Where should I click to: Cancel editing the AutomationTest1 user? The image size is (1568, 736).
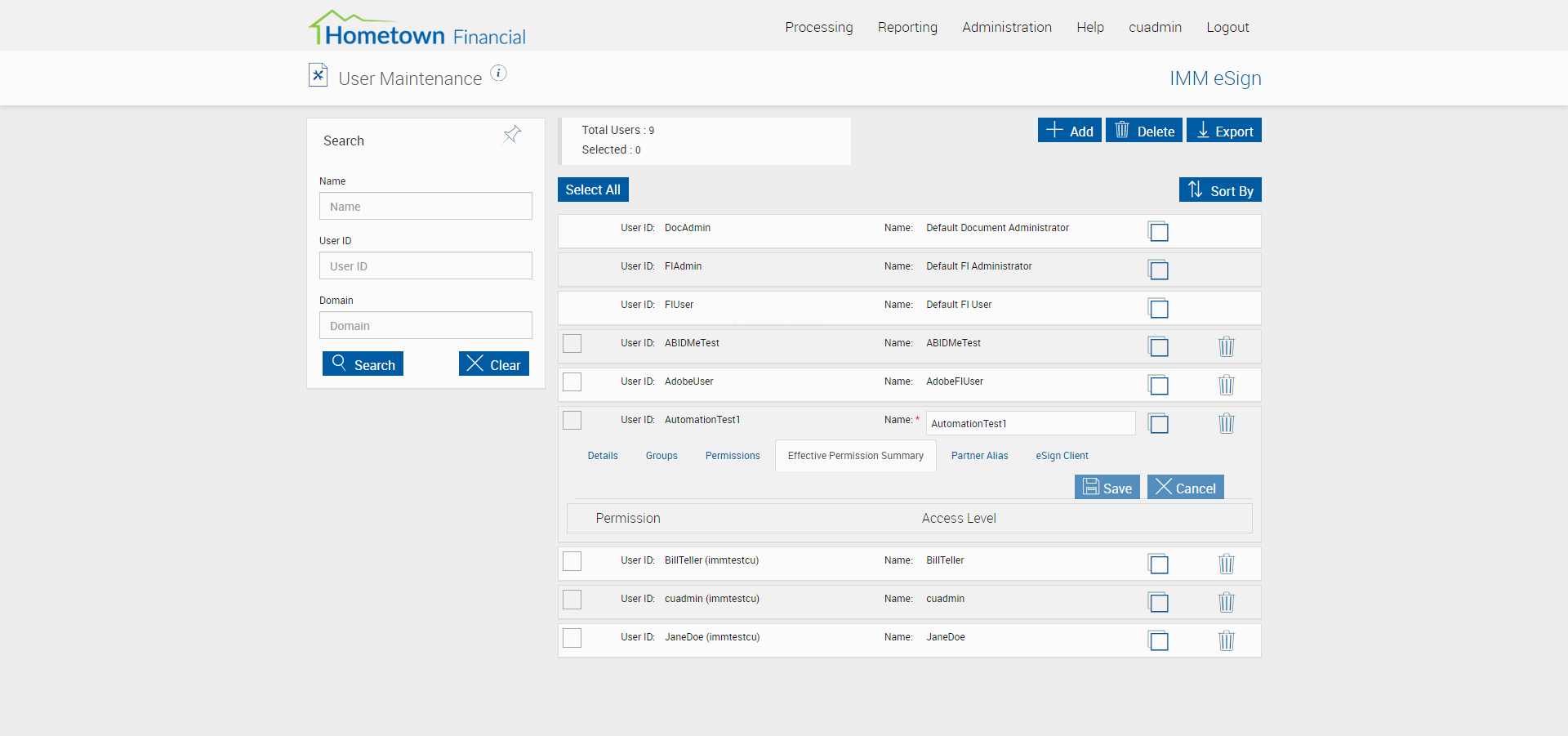(x=1186, y=487)
